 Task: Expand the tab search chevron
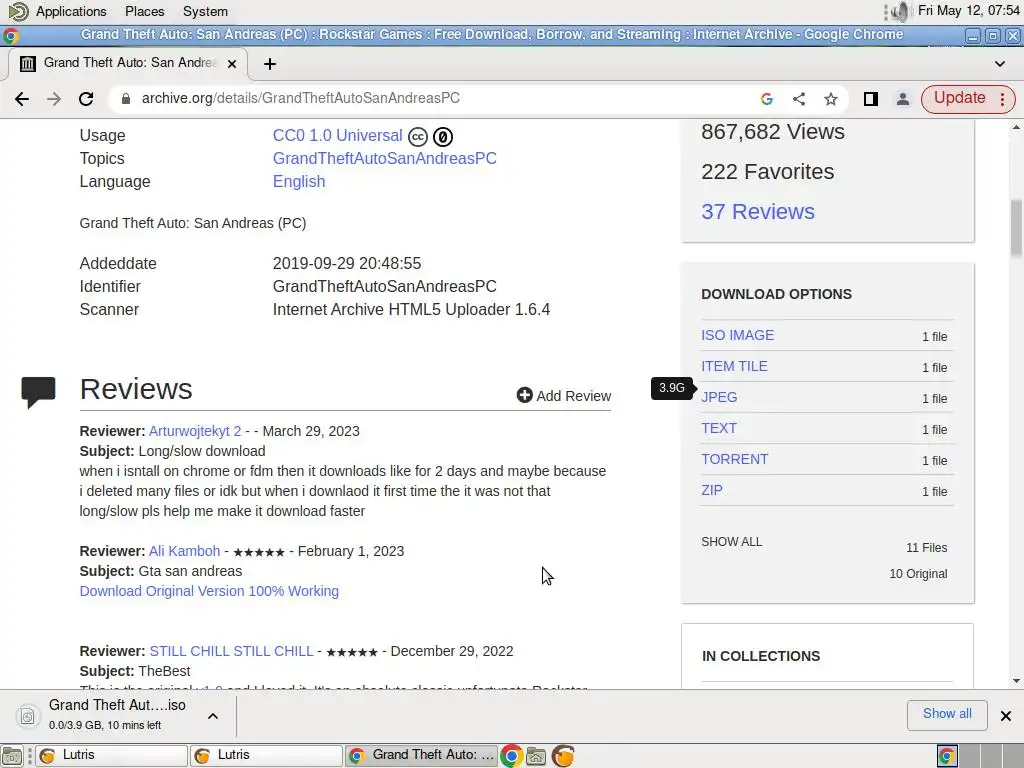pos(1000,64)
